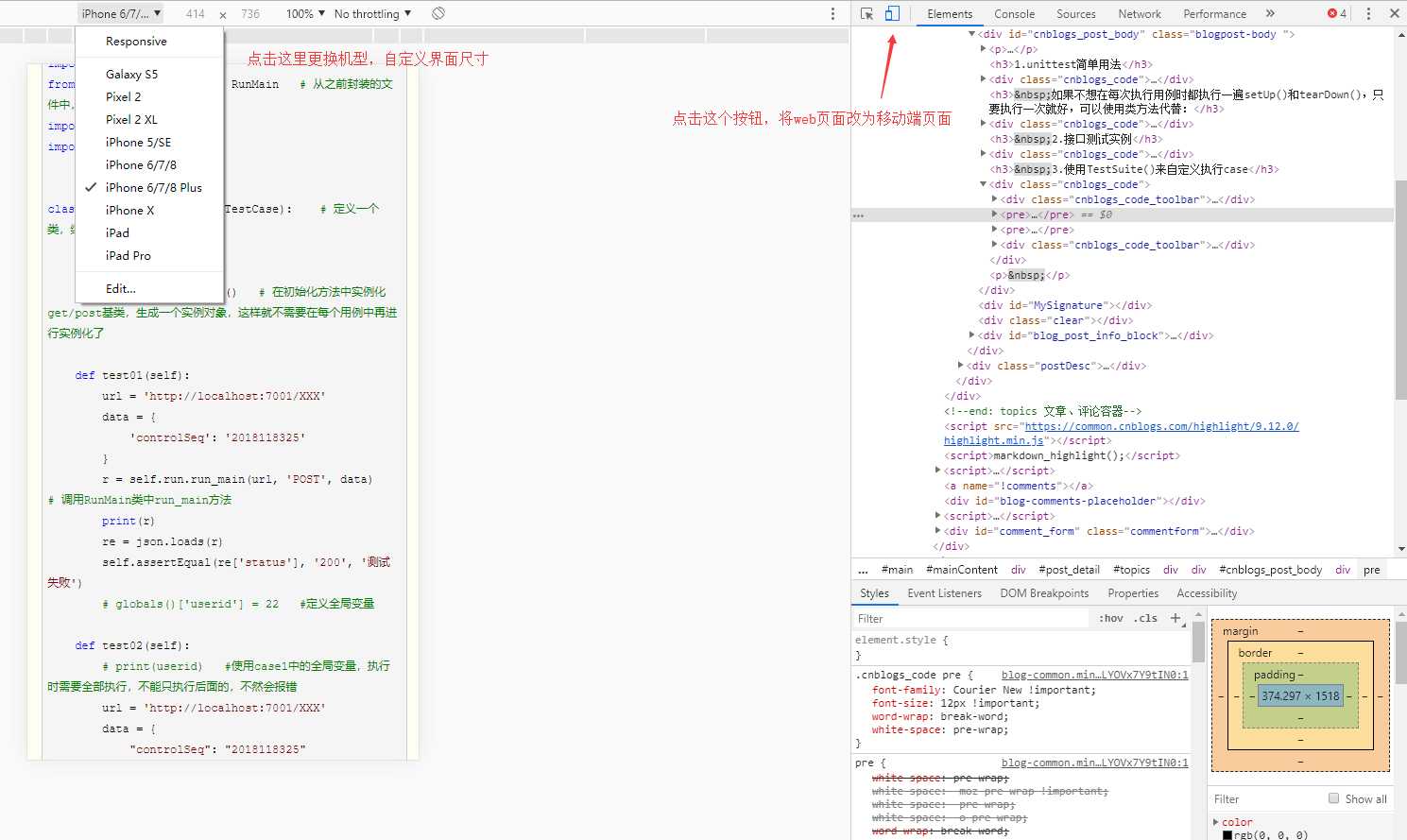Viewport: 1407px width, 840px height.
Task: Open the No throttling dropdown
Action: pos(372,13)
